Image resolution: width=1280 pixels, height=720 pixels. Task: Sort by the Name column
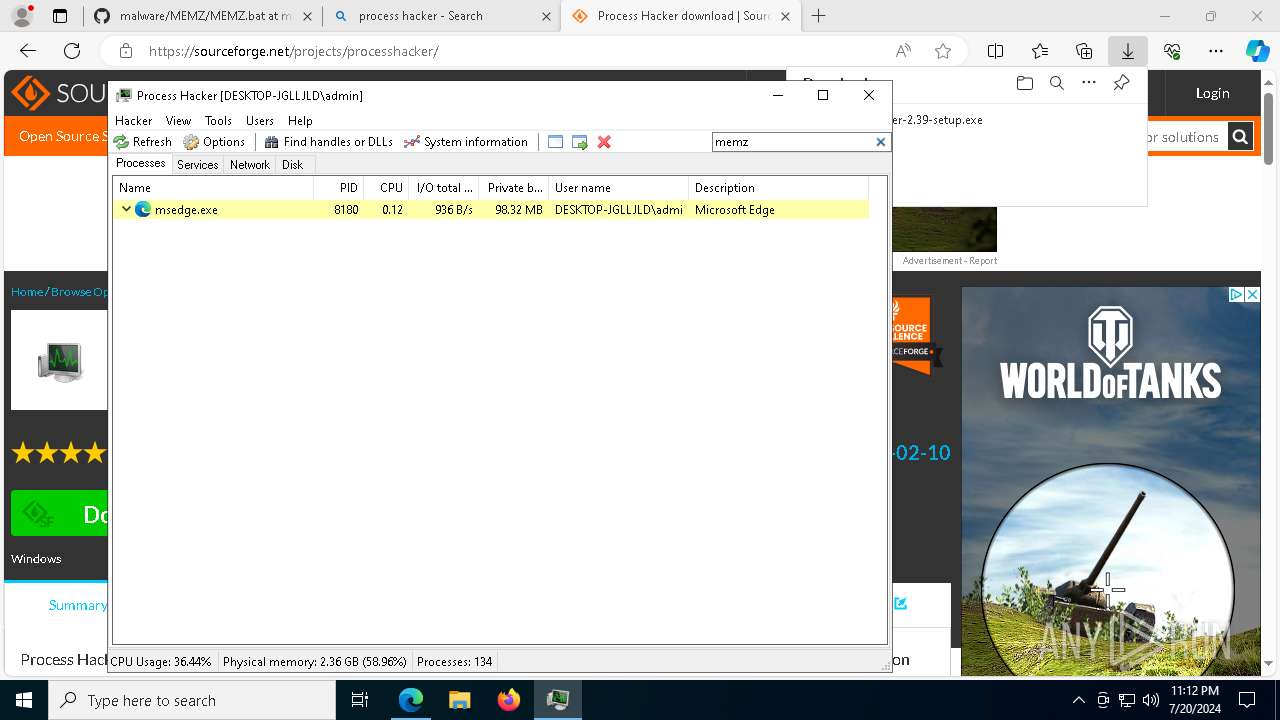pos(214,187)
